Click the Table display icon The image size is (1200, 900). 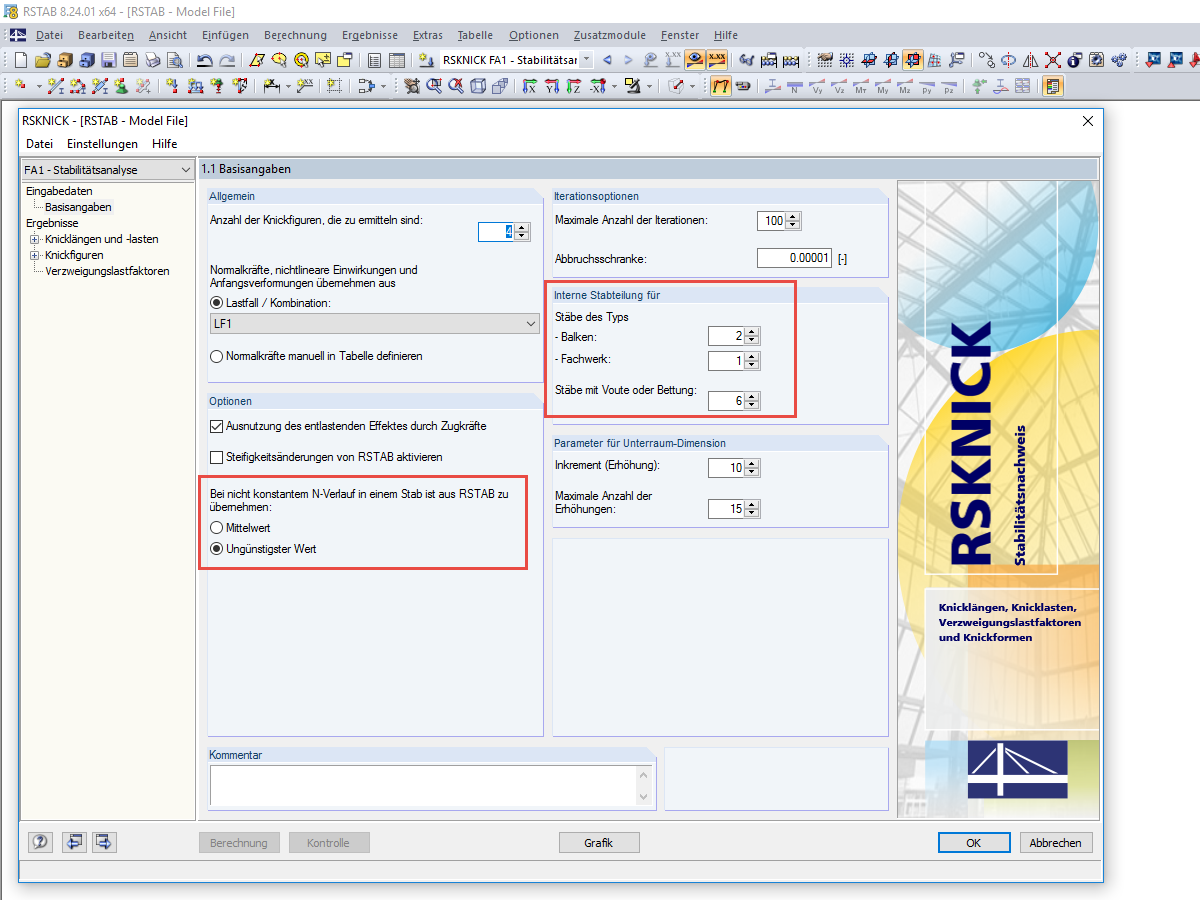click(x=396, y=60)
